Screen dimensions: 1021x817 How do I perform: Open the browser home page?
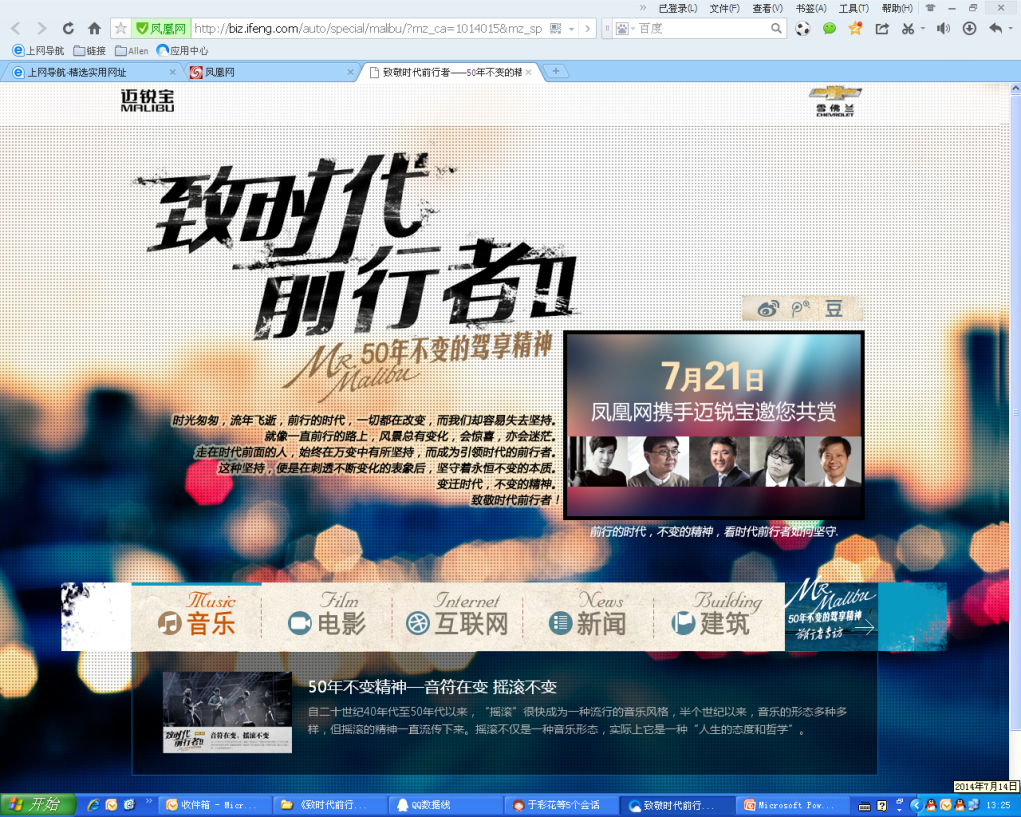pyautogui.click(x=94, y=29)
